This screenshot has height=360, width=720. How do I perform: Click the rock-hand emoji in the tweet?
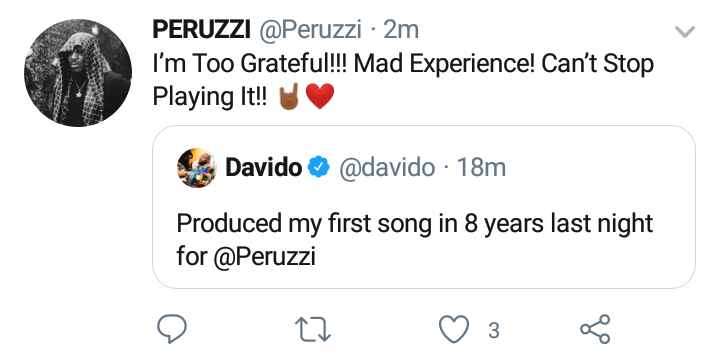tap(289, 96)
